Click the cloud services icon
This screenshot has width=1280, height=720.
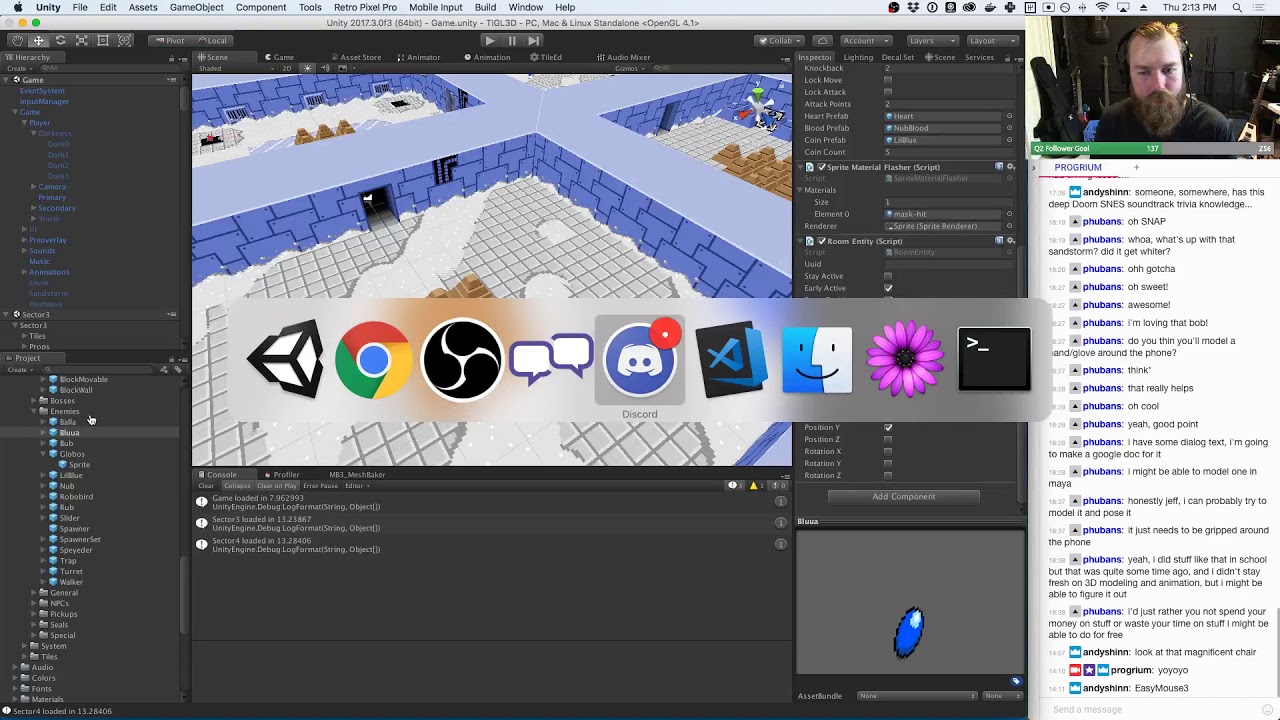click(x=822, y=41)
